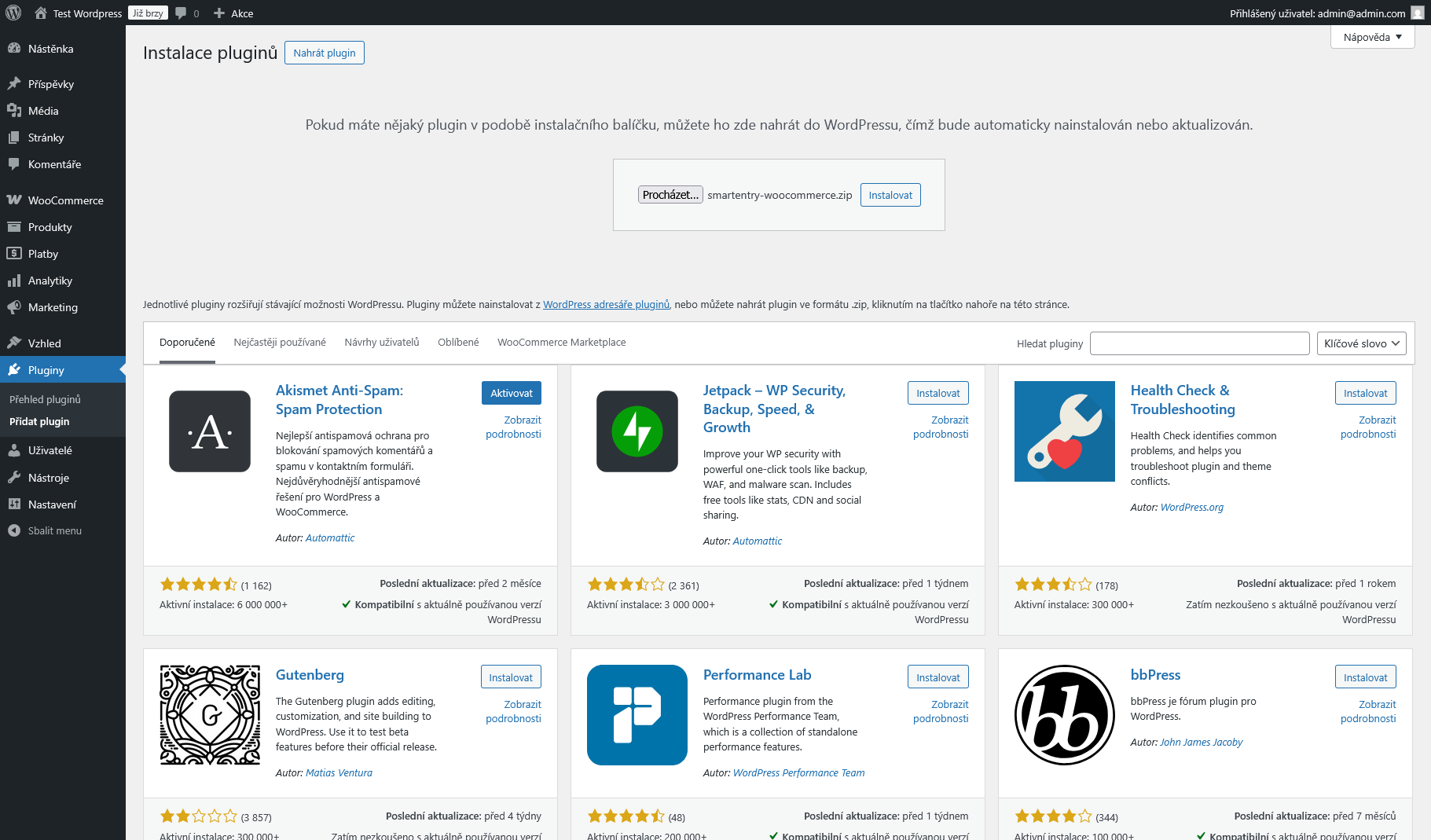Open the Média section icon in sidebar
This screenshot has width=1431, height=840.
16,110
